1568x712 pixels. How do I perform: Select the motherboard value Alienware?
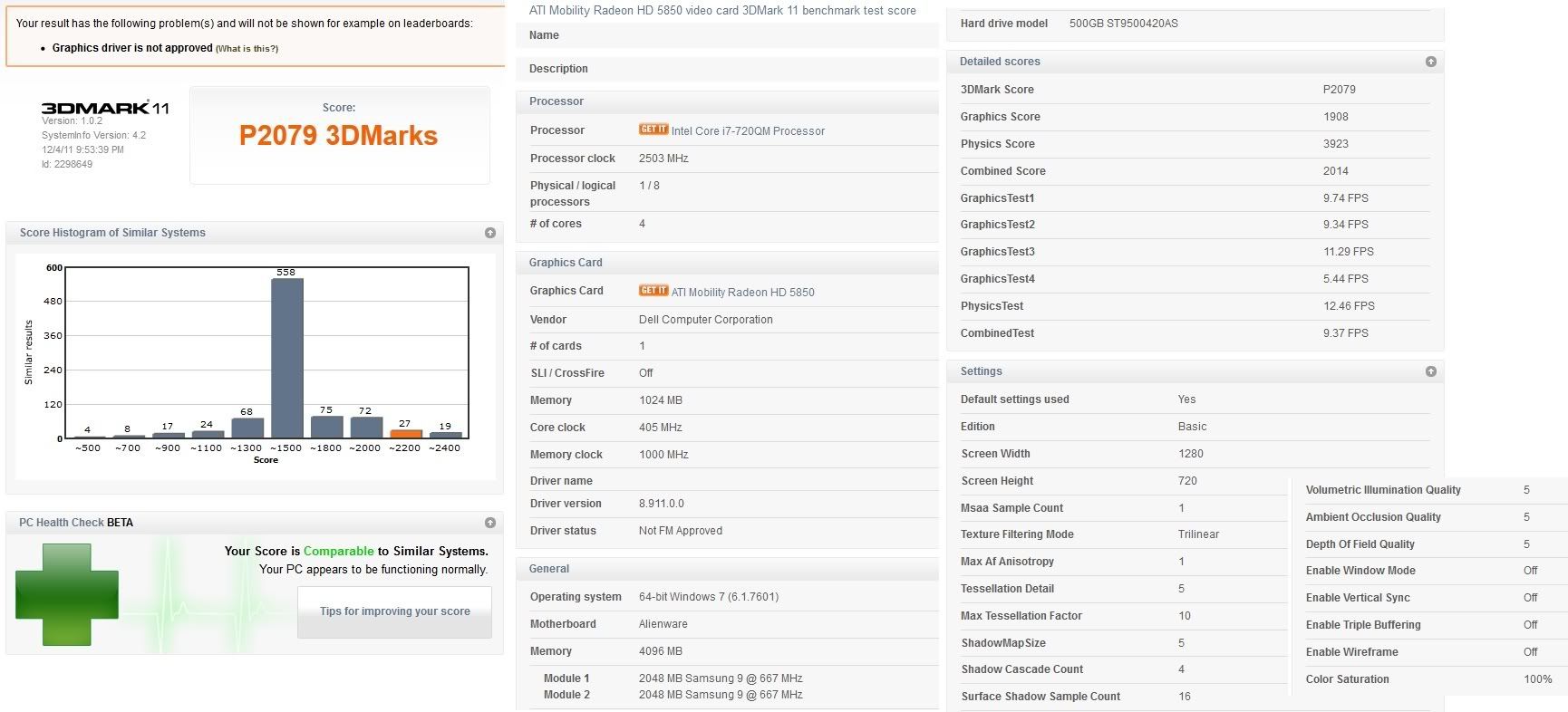click(x=663, y=624)
